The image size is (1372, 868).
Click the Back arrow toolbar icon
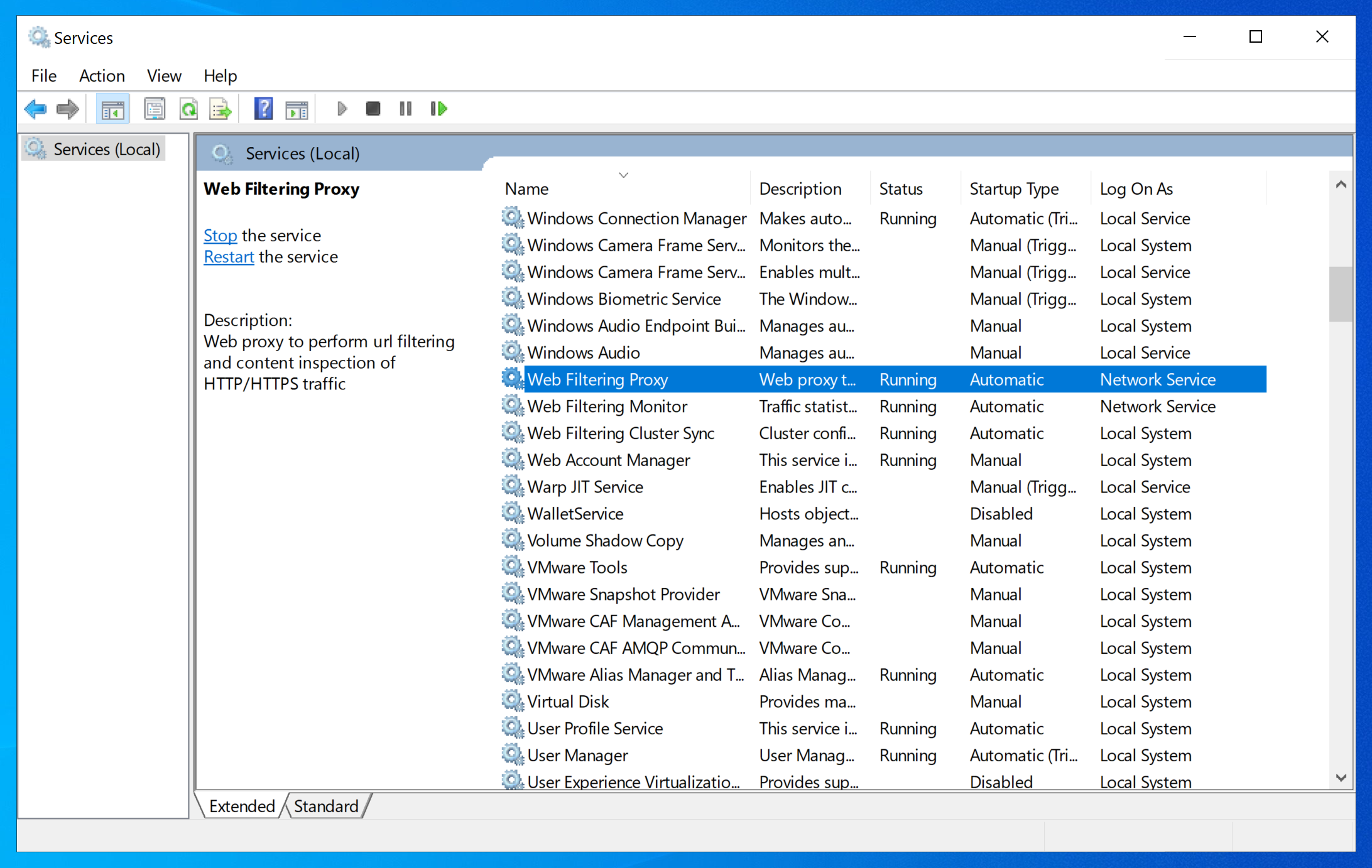tap(35, 109)
